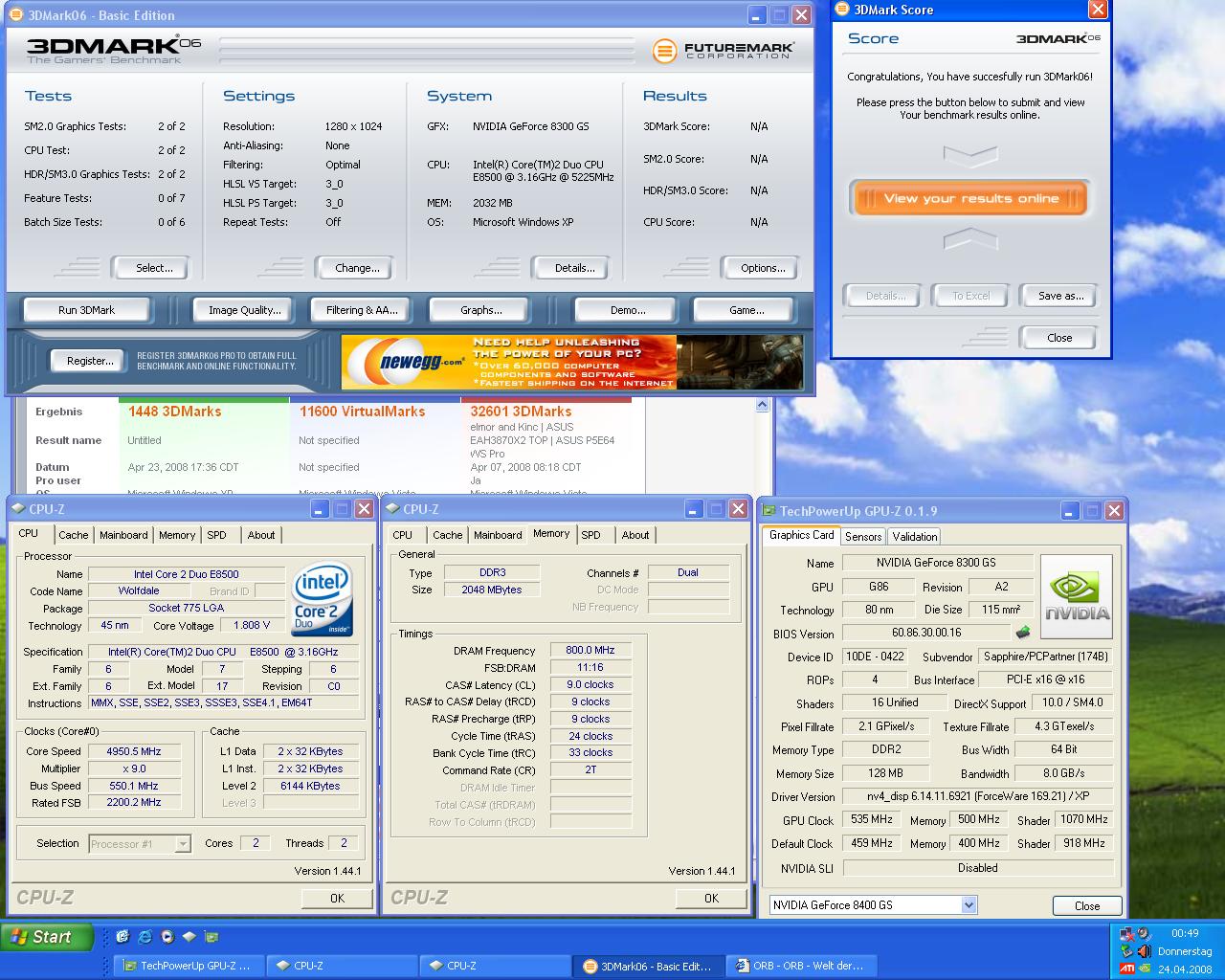Click Change... under Settings
Image resolution: width=1225 pixels, height=980 pixels.
[356, 268]
